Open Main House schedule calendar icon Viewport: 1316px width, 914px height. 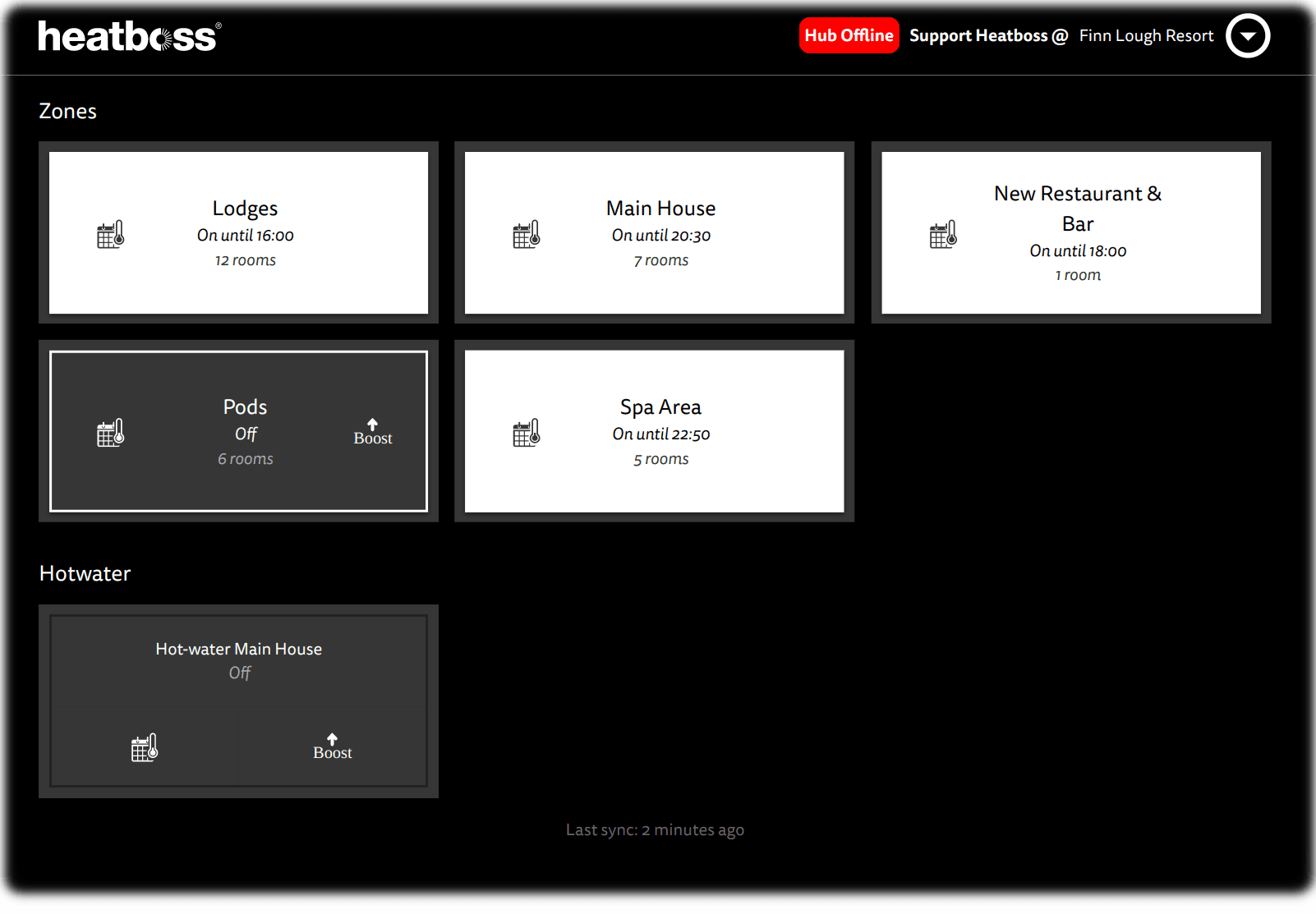526,234
